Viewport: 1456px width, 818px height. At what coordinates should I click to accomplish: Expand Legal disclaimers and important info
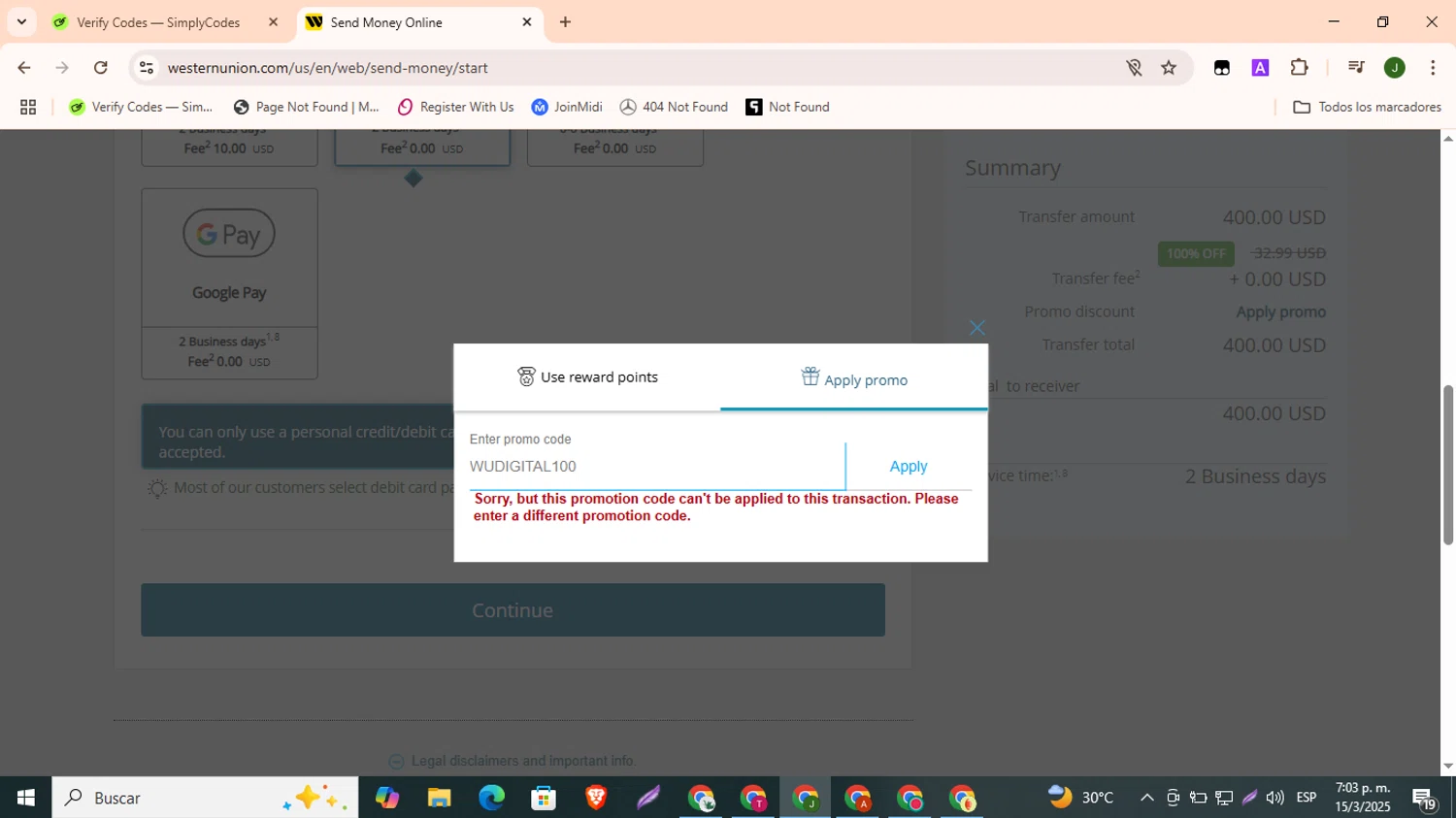[512, 761]
